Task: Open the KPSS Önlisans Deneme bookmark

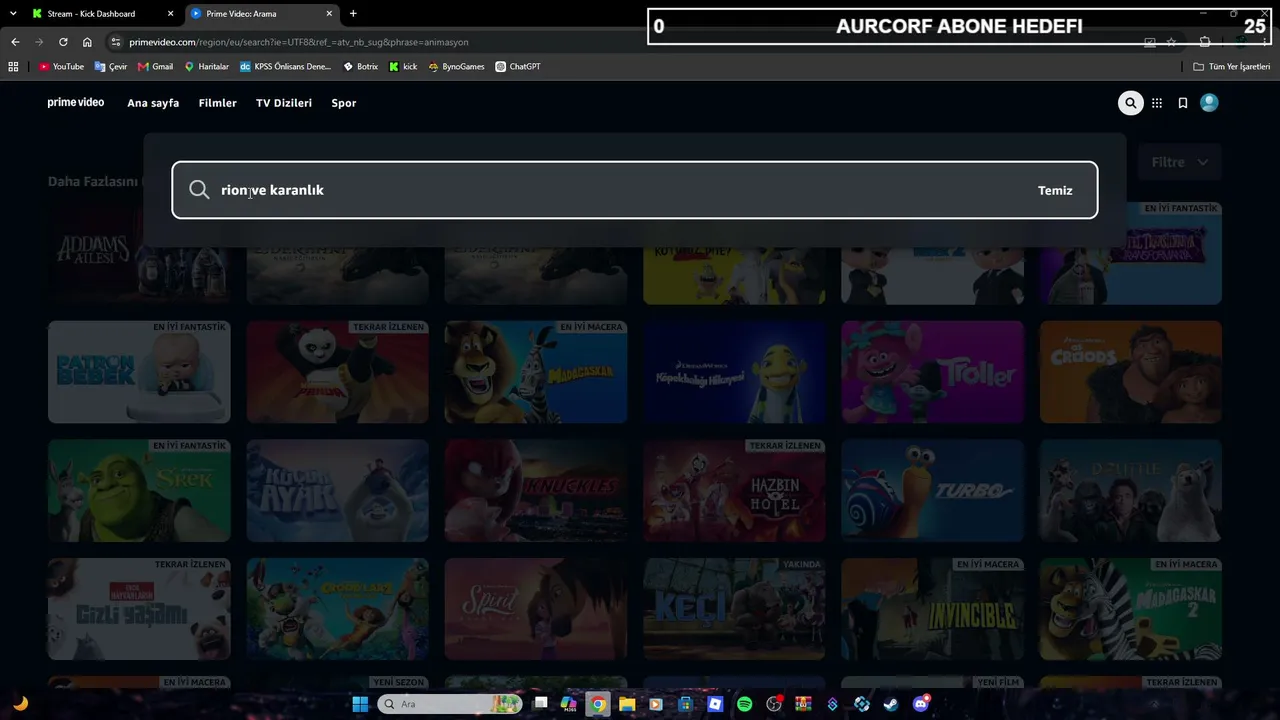Action: [x=285, y=67]
